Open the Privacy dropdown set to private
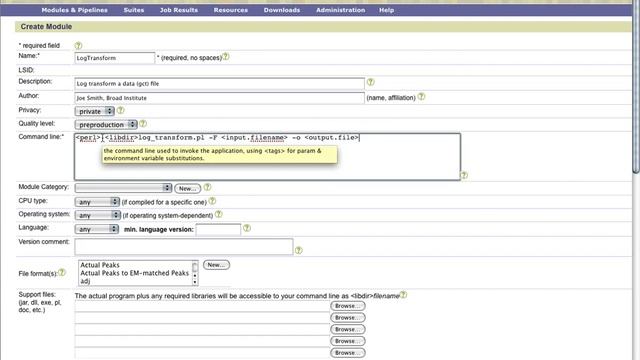Viewport: 640px width, 360px height. click(x=95, y=111)
